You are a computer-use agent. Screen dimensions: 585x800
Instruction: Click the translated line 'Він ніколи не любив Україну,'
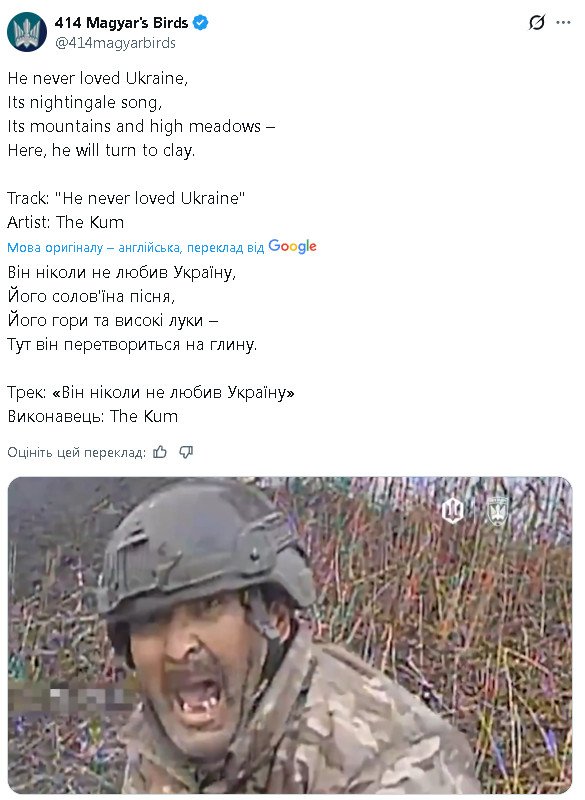(x=121, y=272)
